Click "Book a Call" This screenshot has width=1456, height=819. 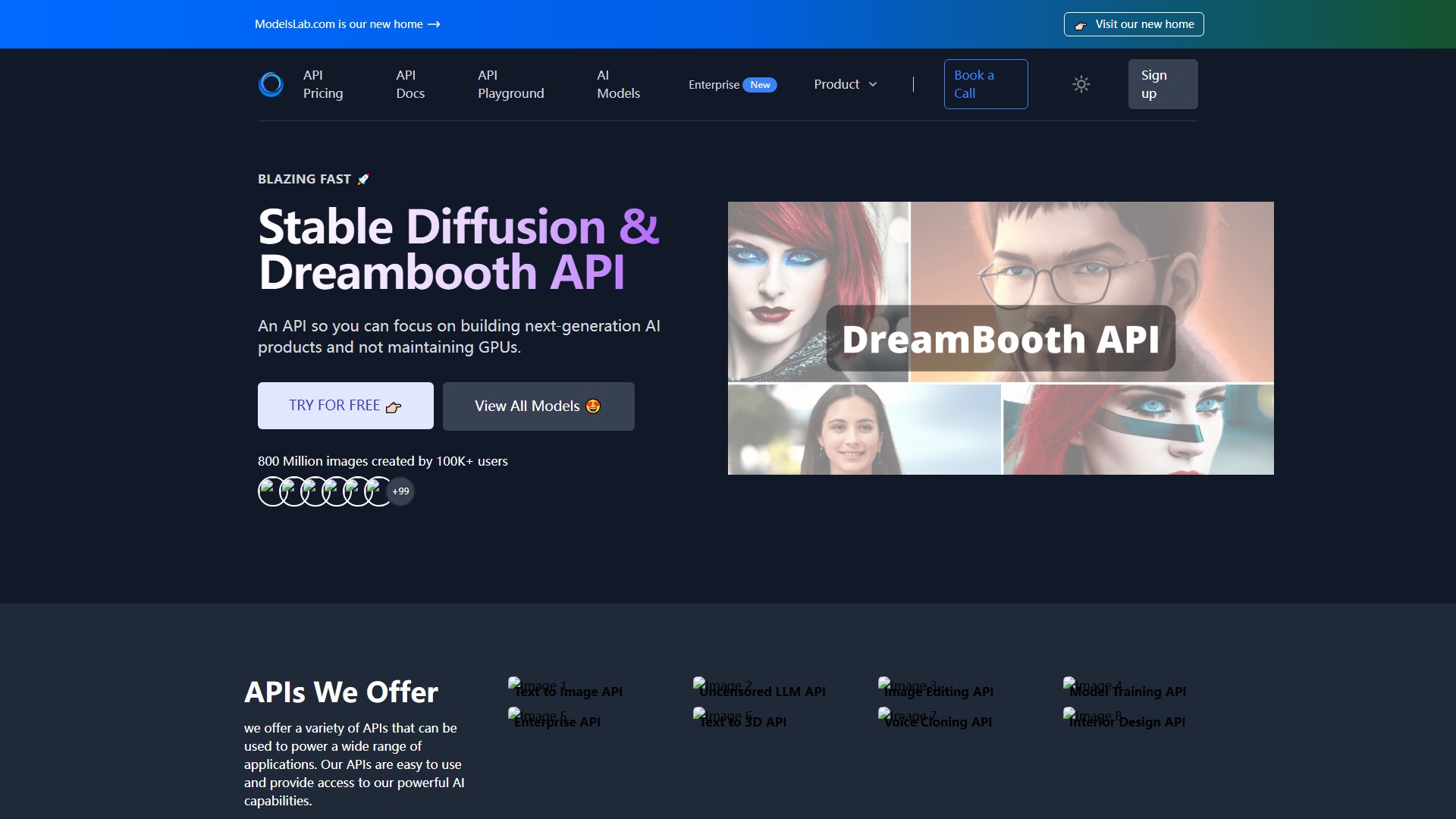click(x=985, y=84)
